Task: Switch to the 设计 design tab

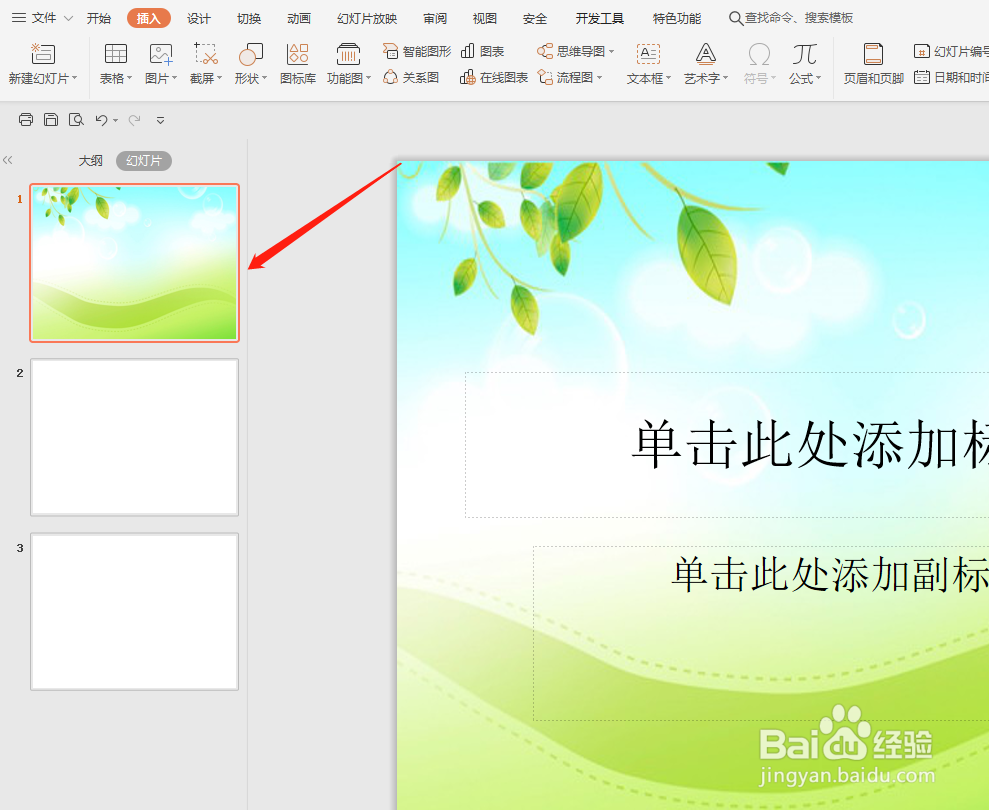Action: pos(199,18)
